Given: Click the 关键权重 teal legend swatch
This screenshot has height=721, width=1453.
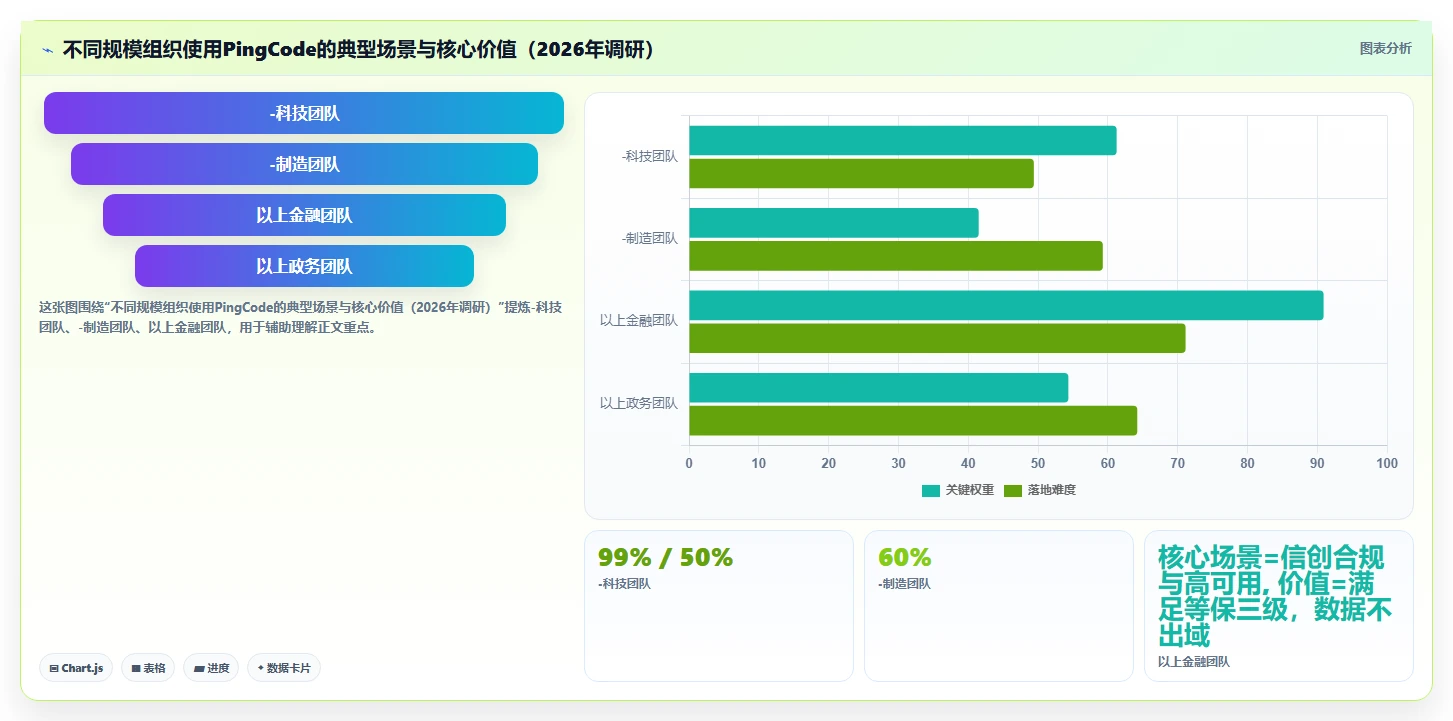Looking at the screenshot, I should click(x=931, y=490).
